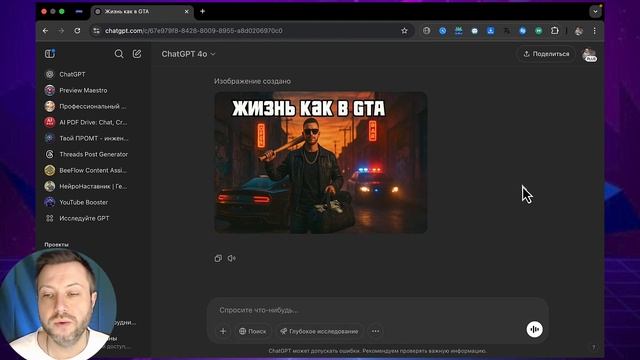
Task: Toggle the Поиск web search button
Action: click(x=252, y=331)
